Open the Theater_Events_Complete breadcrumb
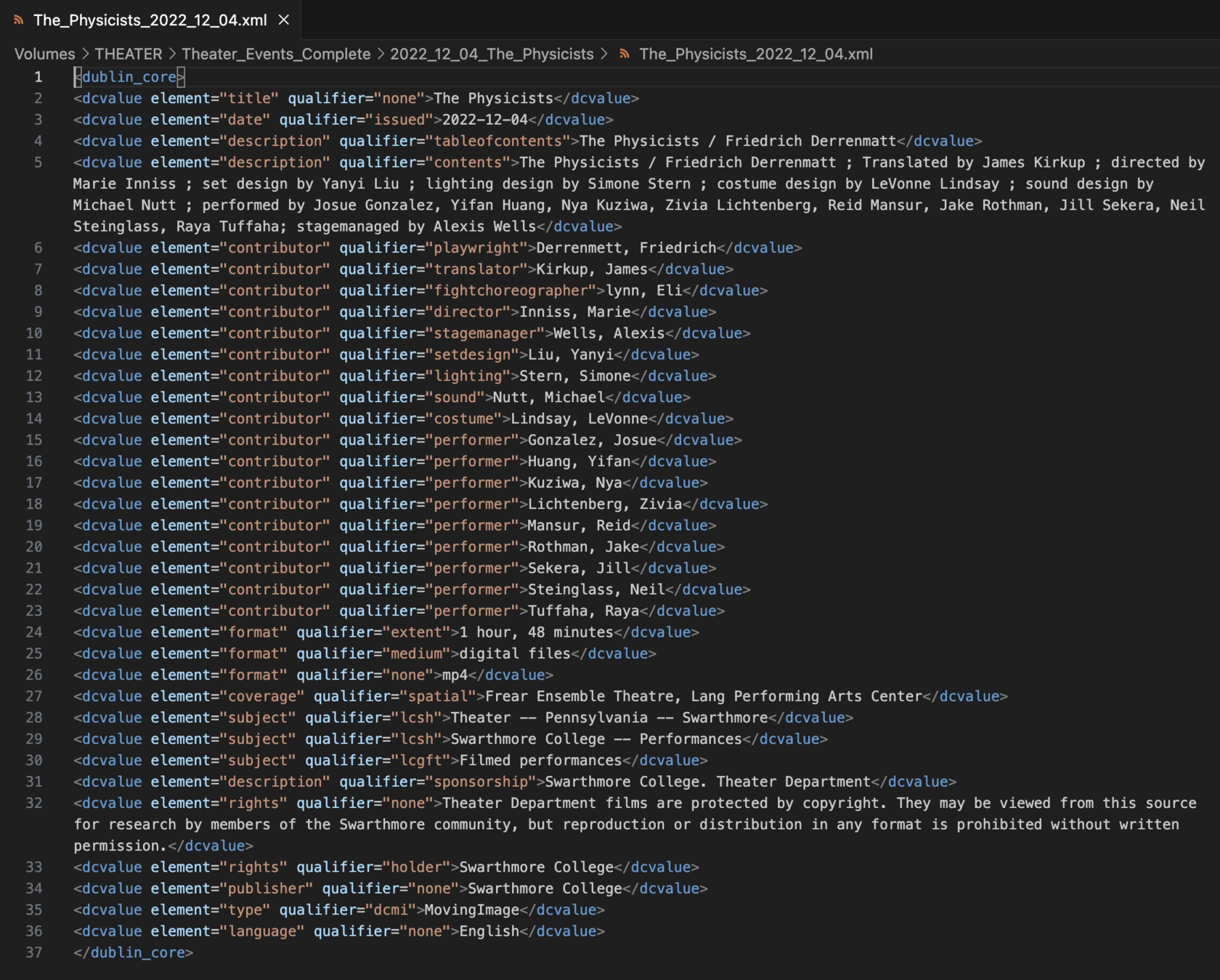The image size is (1220, 980). [x=276, y=54]
